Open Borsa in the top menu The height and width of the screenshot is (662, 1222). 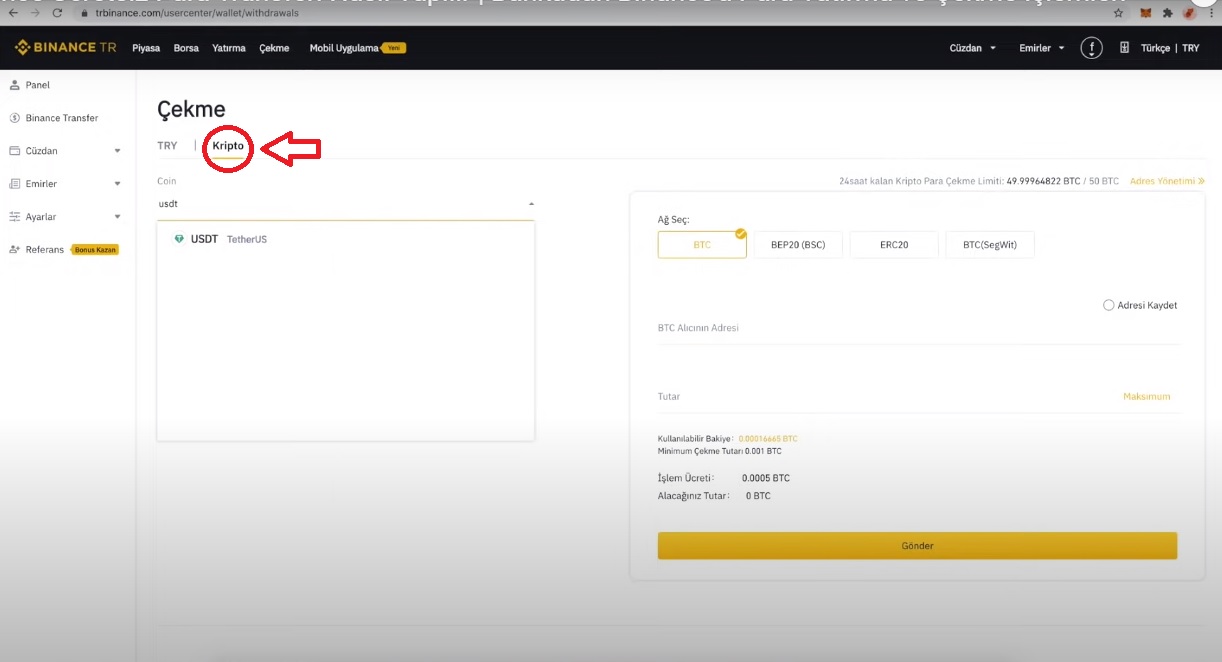click(186, 48)
